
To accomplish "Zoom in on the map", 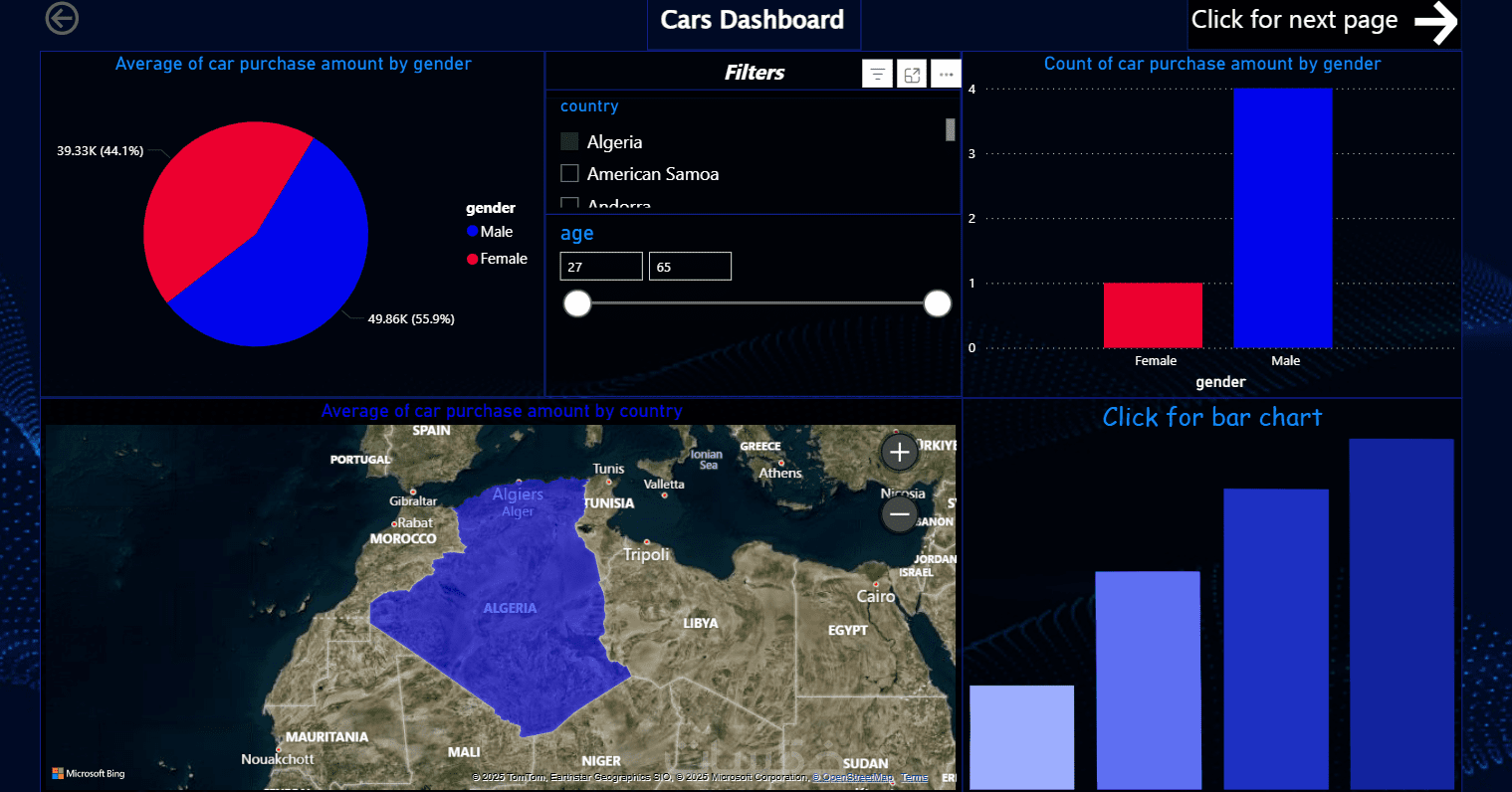I will tap(899, 453).
